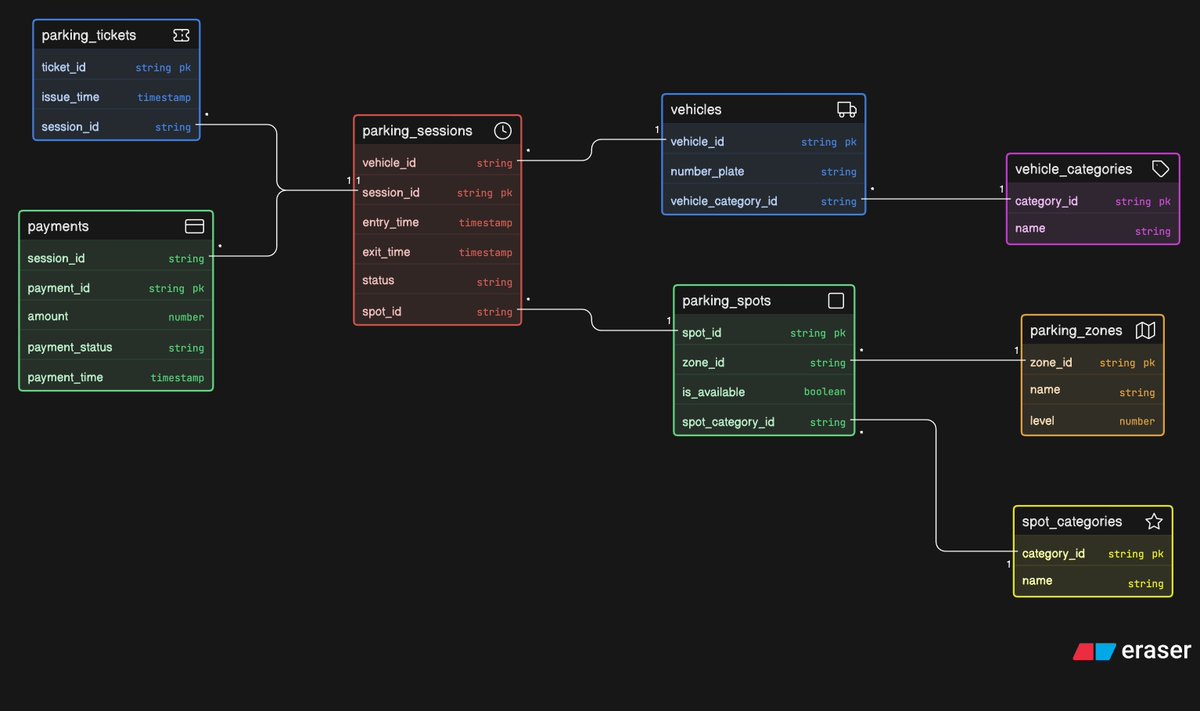The height and width of the screenshot is (711, 1200).
Task: Select the vehicles table title
Action: [696, 110]
